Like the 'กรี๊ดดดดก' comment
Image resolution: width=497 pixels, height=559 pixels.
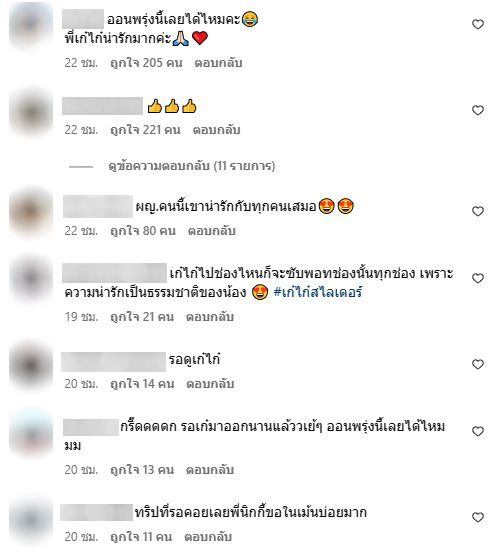point(477,431)
